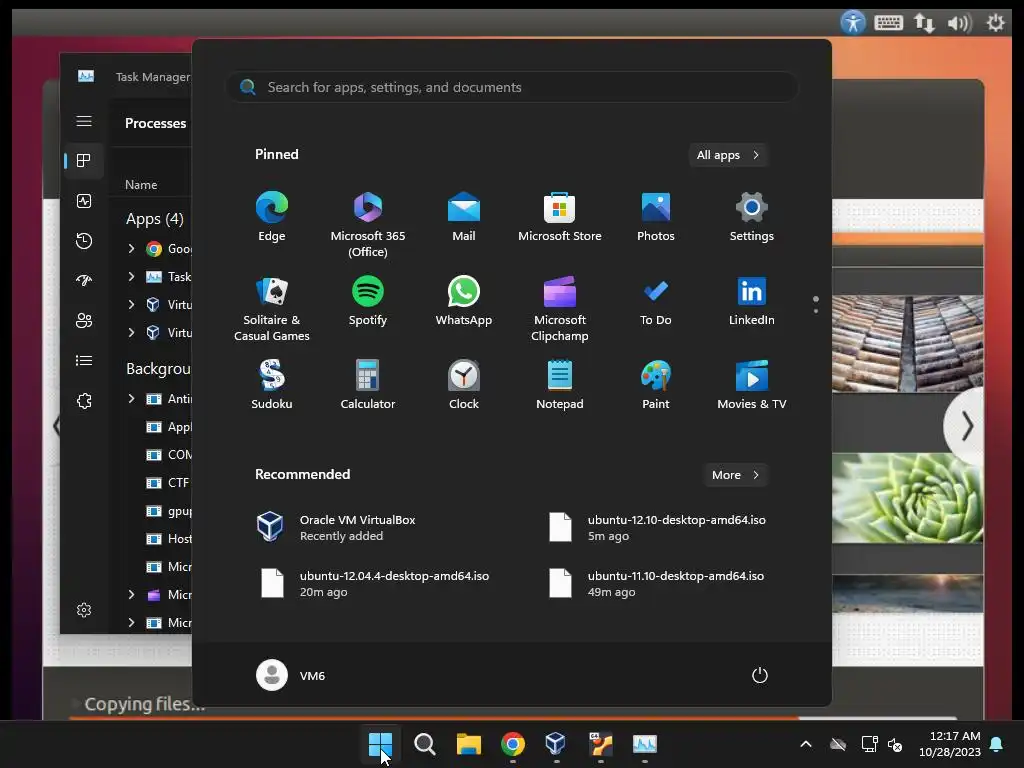Switch to Performance page in Task Manager
This screenshot has height=768, width=1024.
(x=84, y=201)
